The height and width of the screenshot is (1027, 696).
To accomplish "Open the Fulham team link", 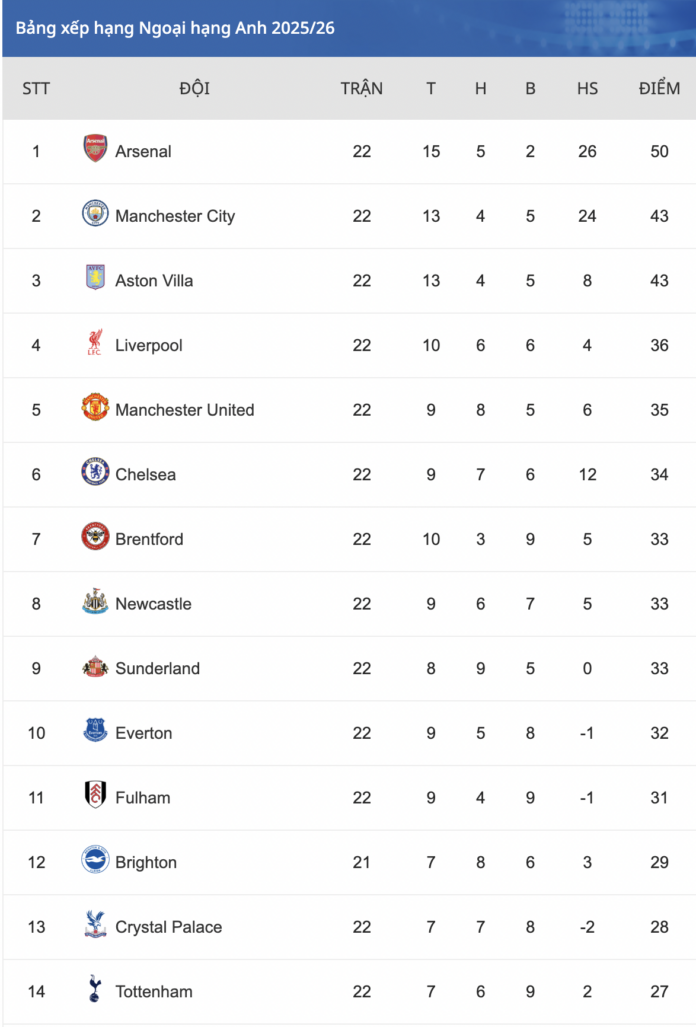I will click(x=142, y=797).
